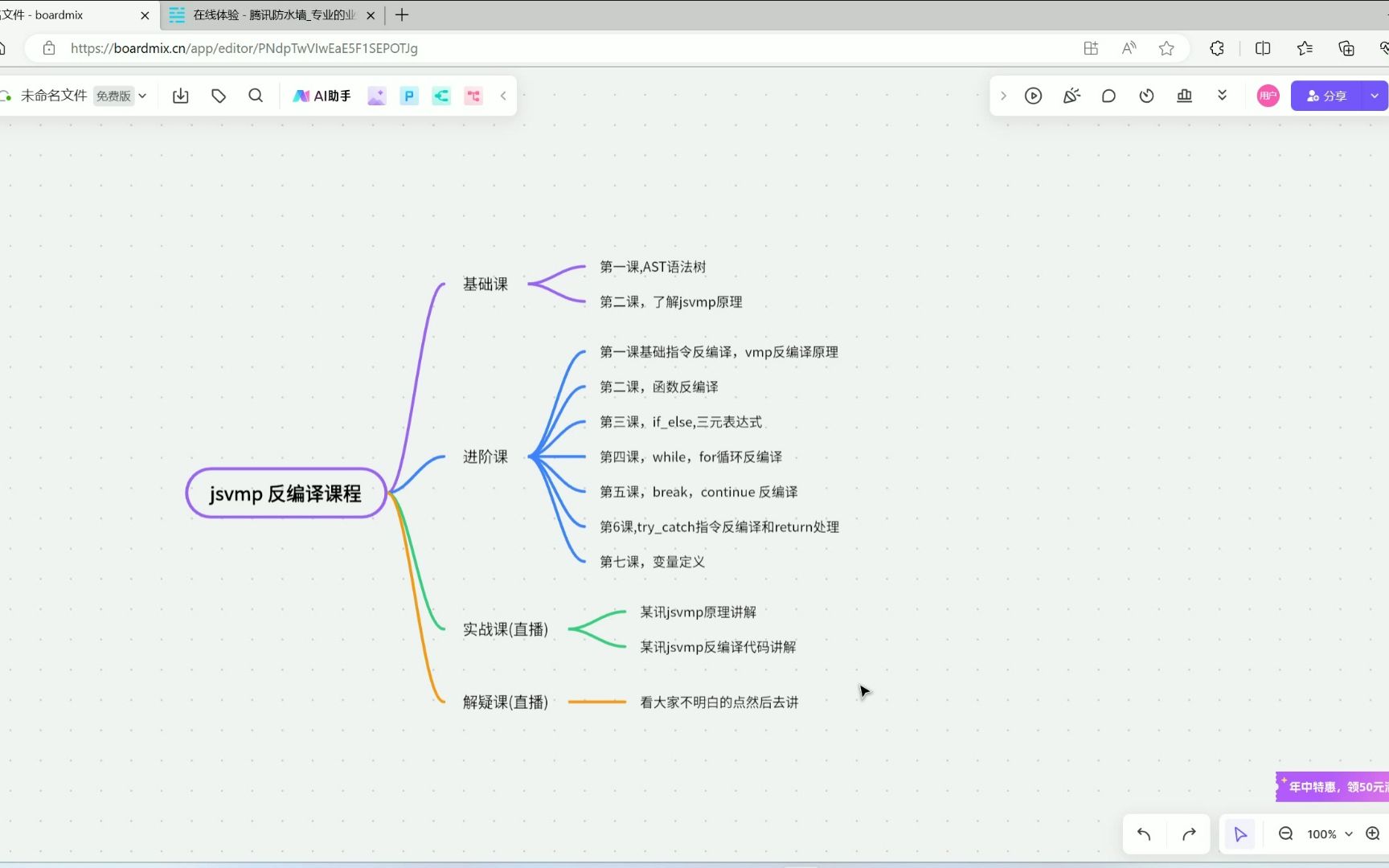The image size is (1389, 868).
Task: Click 某讯jsvmp原理讲解 node
Action: click(698, 612)
